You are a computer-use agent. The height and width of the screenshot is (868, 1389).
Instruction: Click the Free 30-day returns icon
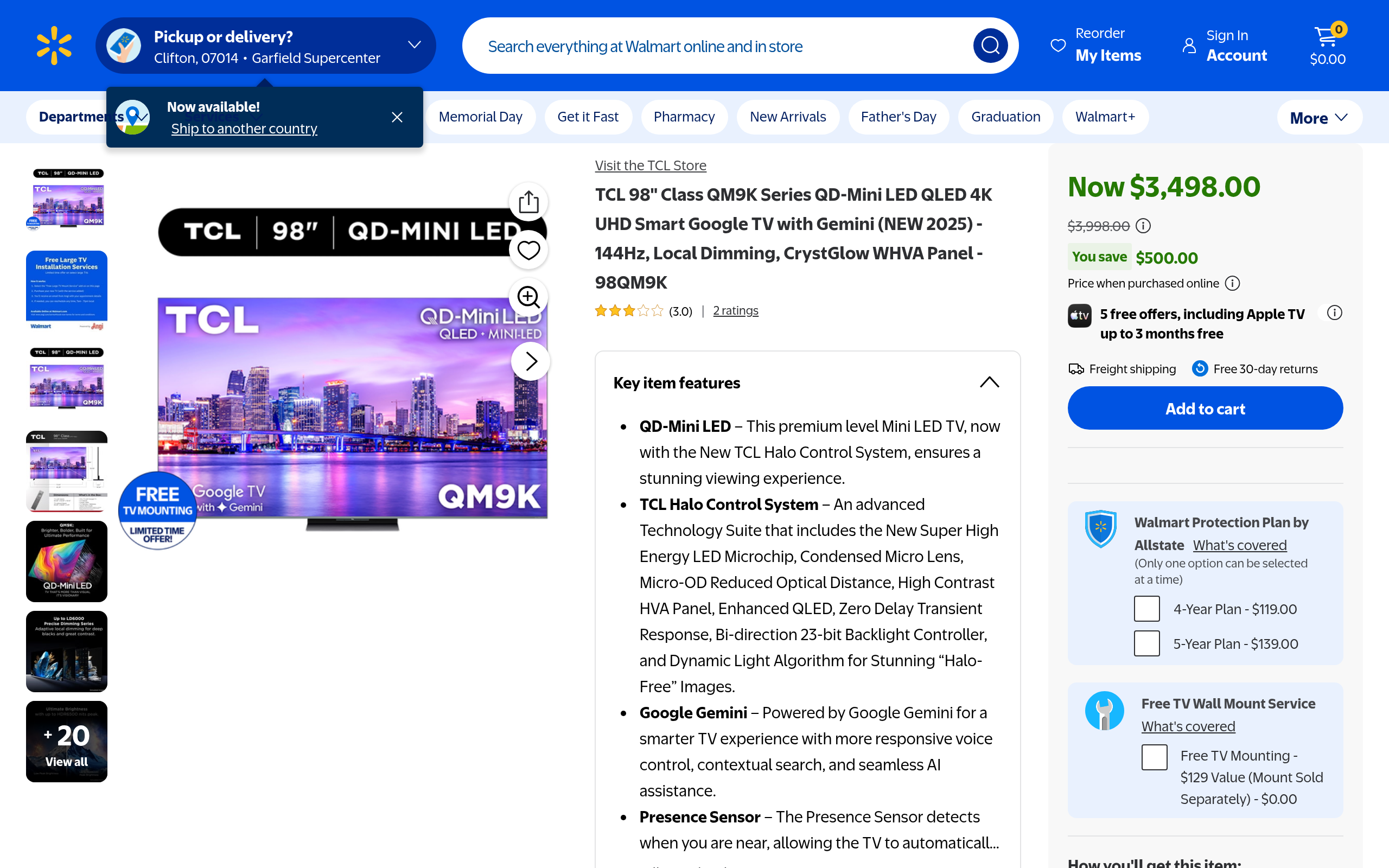point(1200,368)
